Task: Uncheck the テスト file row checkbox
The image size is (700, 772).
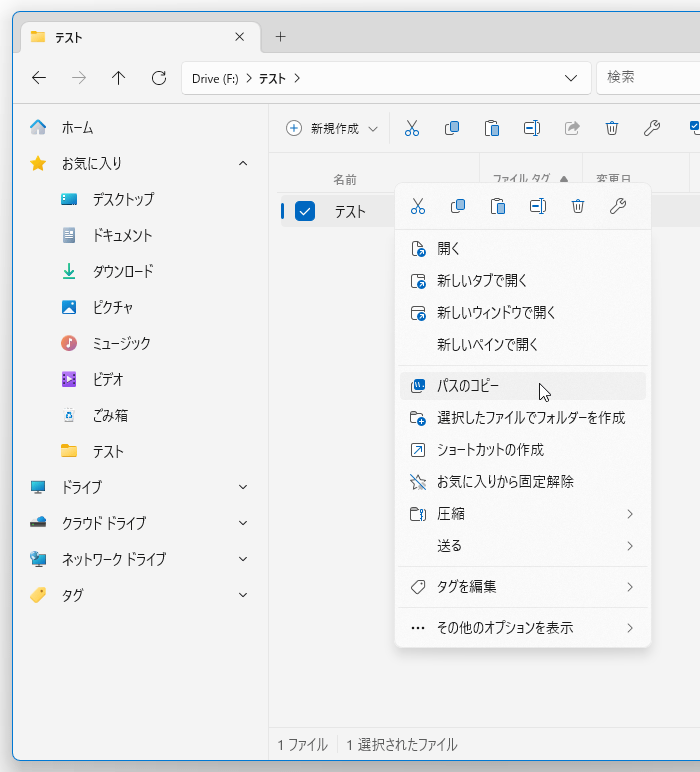Action: [305, 211]
